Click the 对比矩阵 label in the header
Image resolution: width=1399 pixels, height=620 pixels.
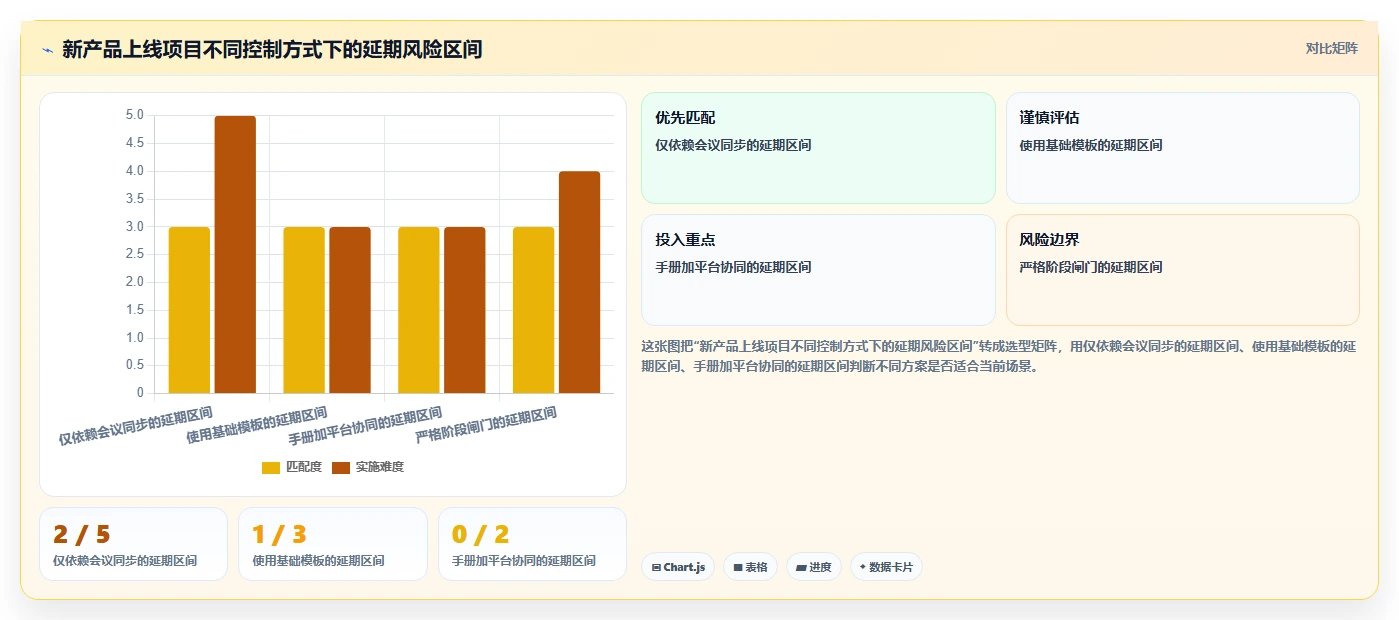pos(1331,48)
